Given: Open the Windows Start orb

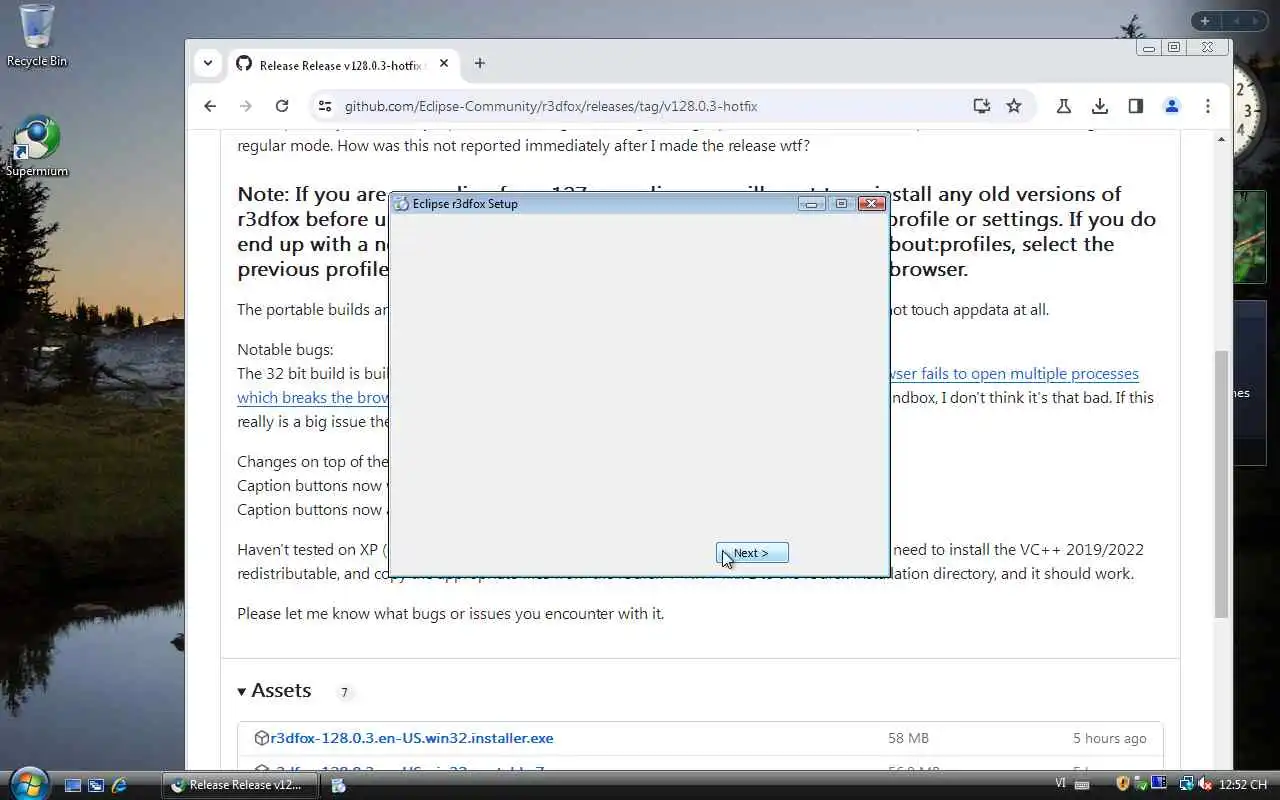Looking at the screenshot, I should (x=28, y=783).
